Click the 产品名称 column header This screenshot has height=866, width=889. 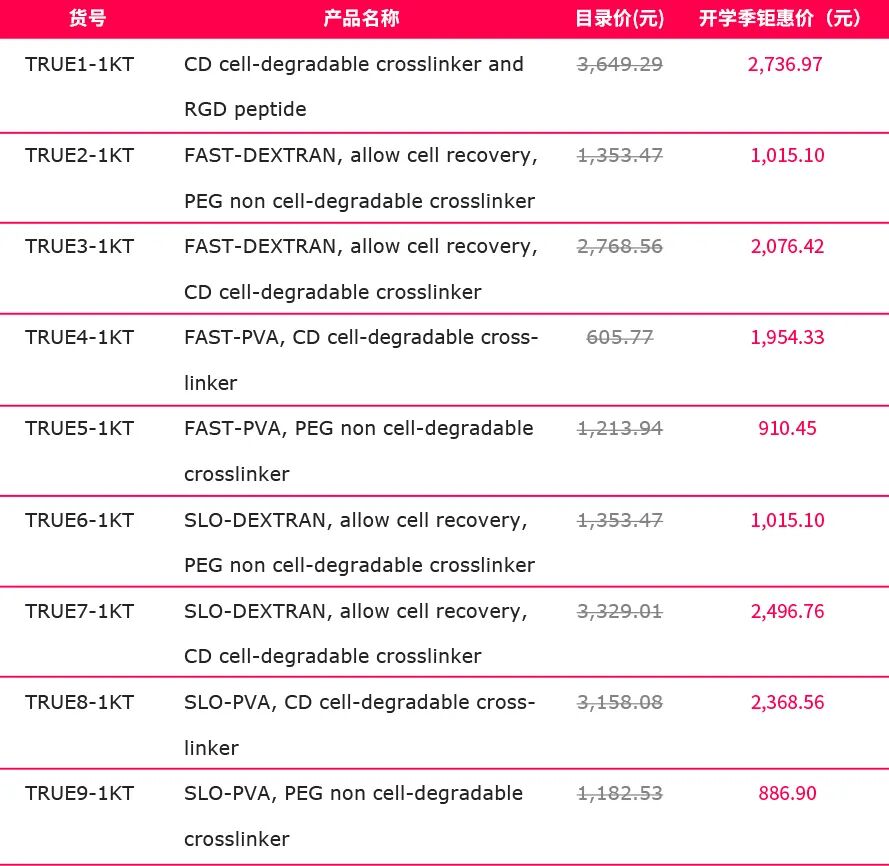361,18
